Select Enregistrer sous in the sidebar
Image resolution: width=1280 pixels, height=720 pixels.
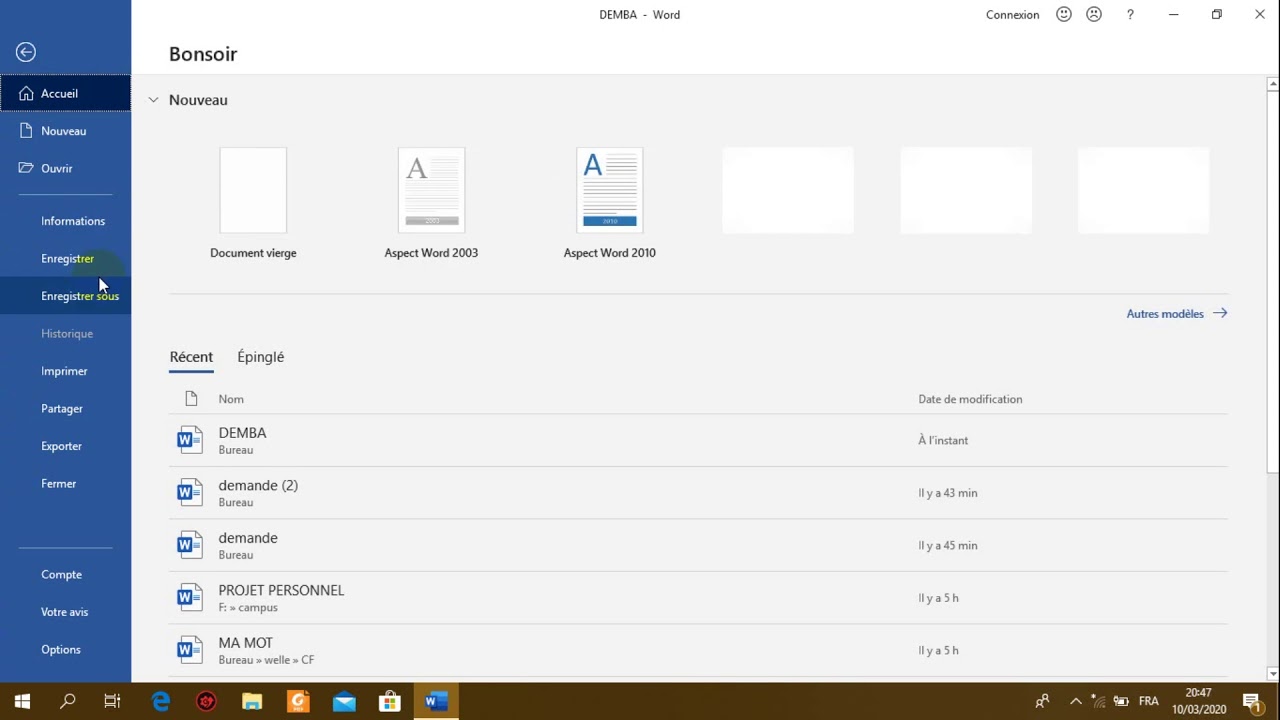coord(80,295)
